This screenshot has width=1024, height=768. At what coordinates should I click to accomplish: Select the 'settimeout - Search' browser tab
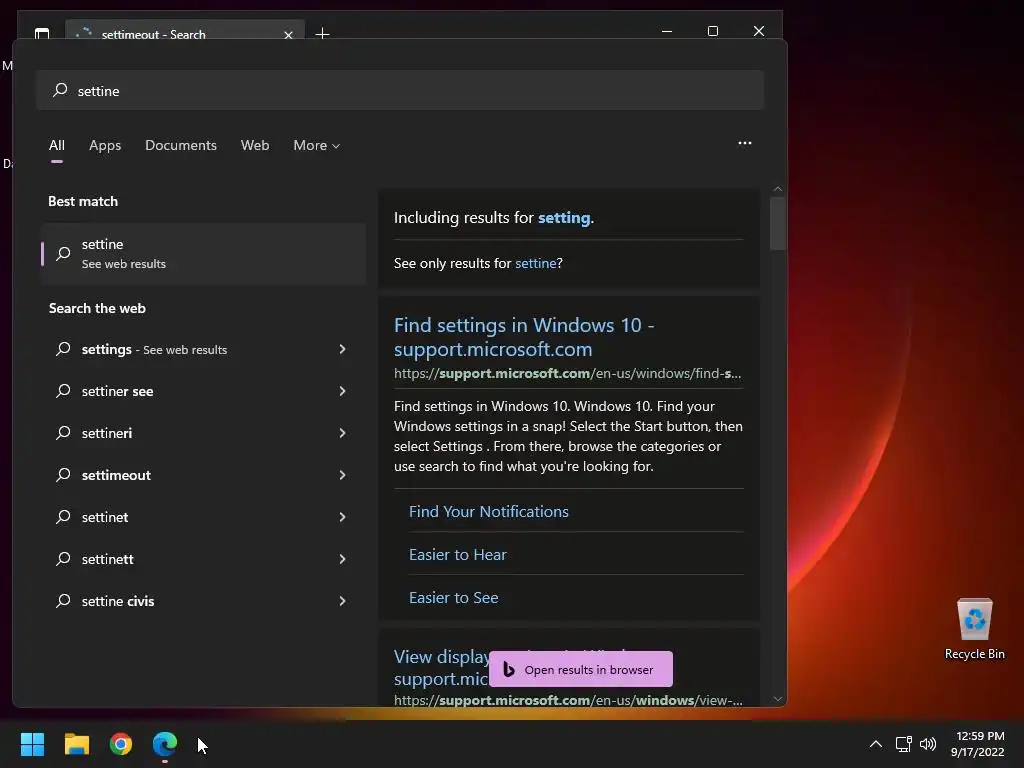click(185, 32)
